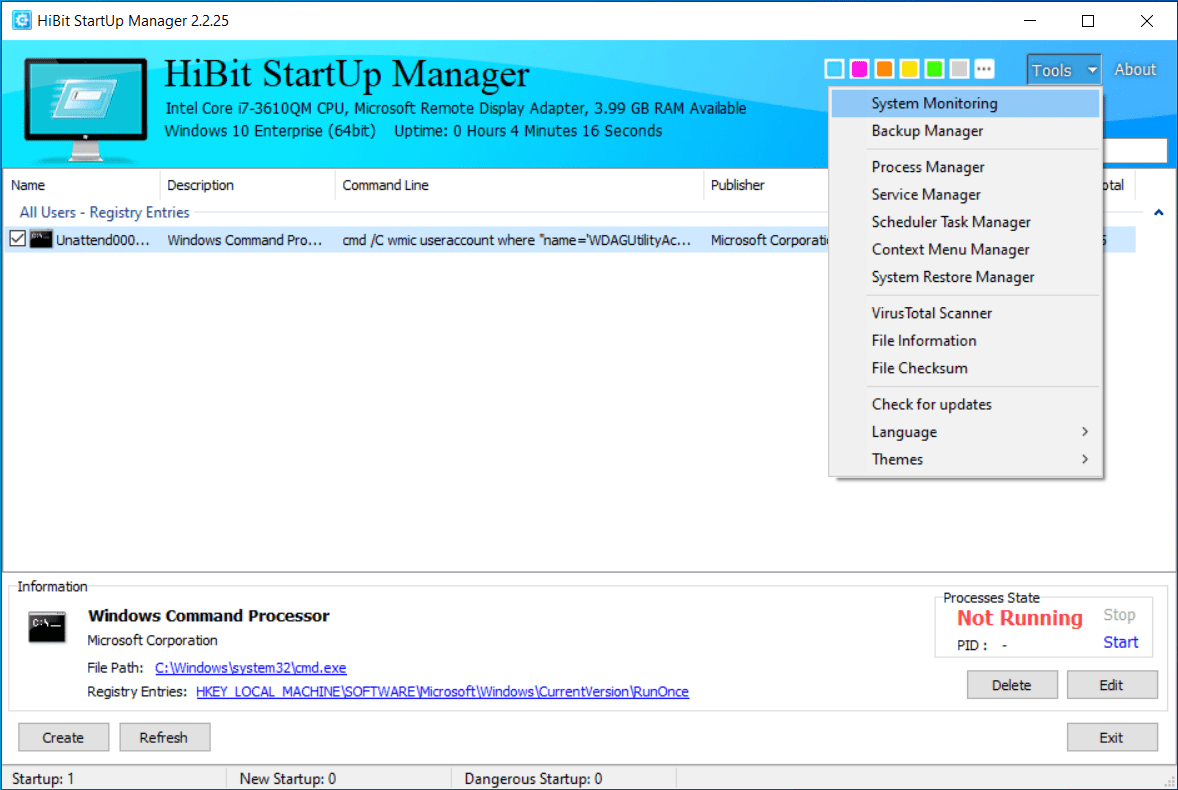Click 'New Startup: 0' status entry

point(288,779)
